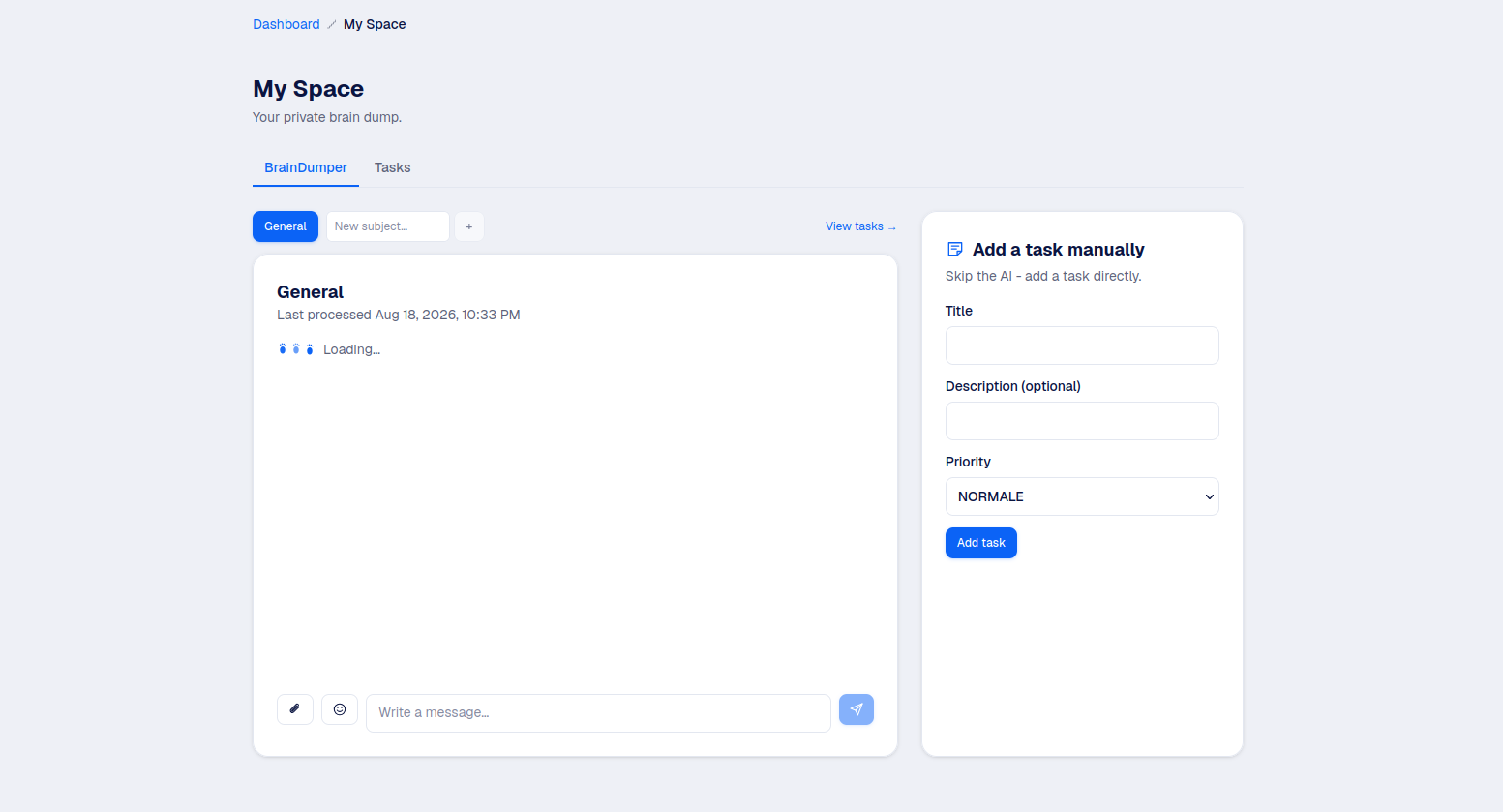Send message with paper plane icon

pyautogui.click(x=857, y=709)
